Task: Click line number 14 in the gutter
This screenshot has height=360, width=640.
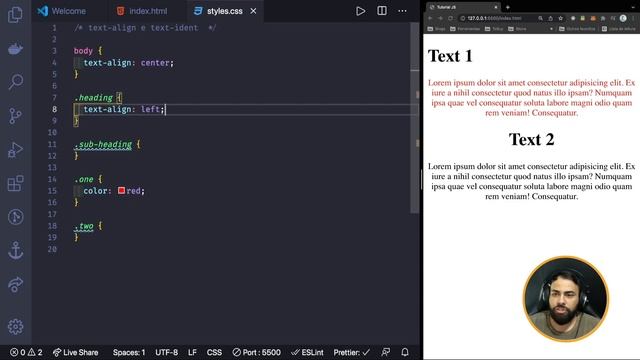Action: coord(52,179)
